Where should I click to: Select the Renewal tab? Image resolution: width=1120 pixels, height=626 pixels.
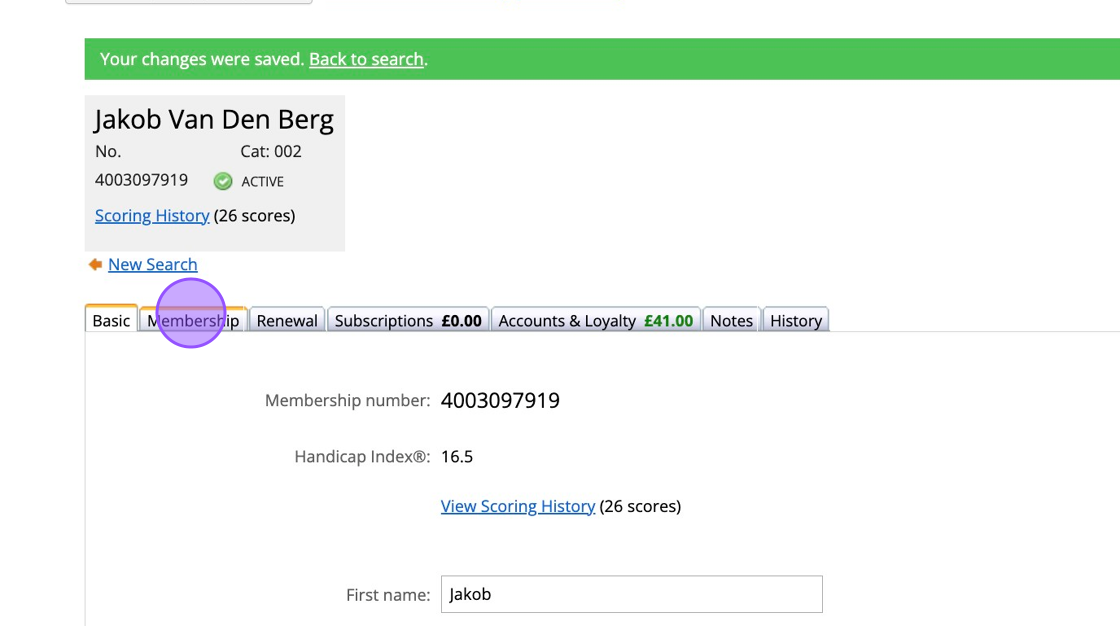pos(287,321)
